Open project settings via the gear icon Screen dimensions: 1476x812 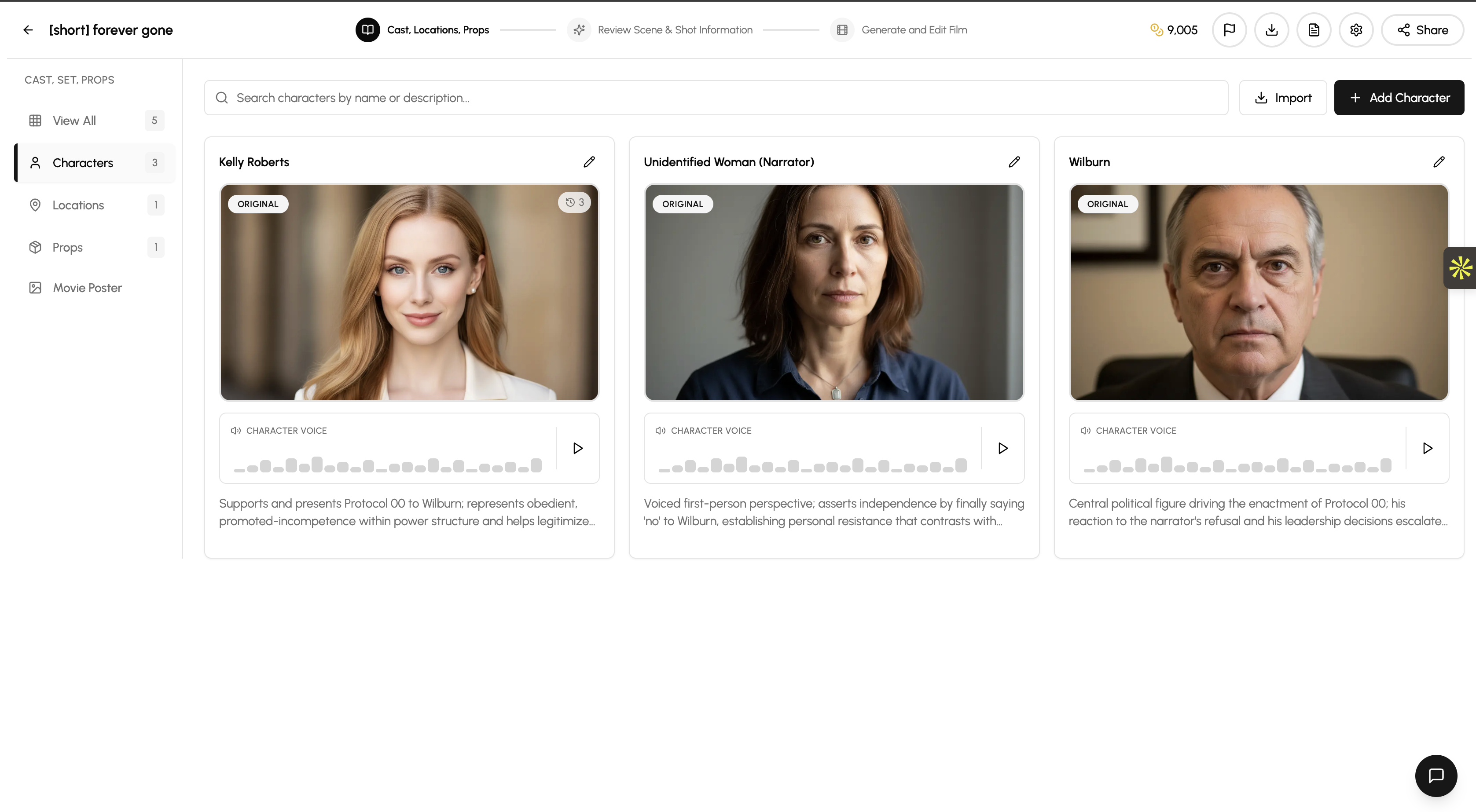1356,30
